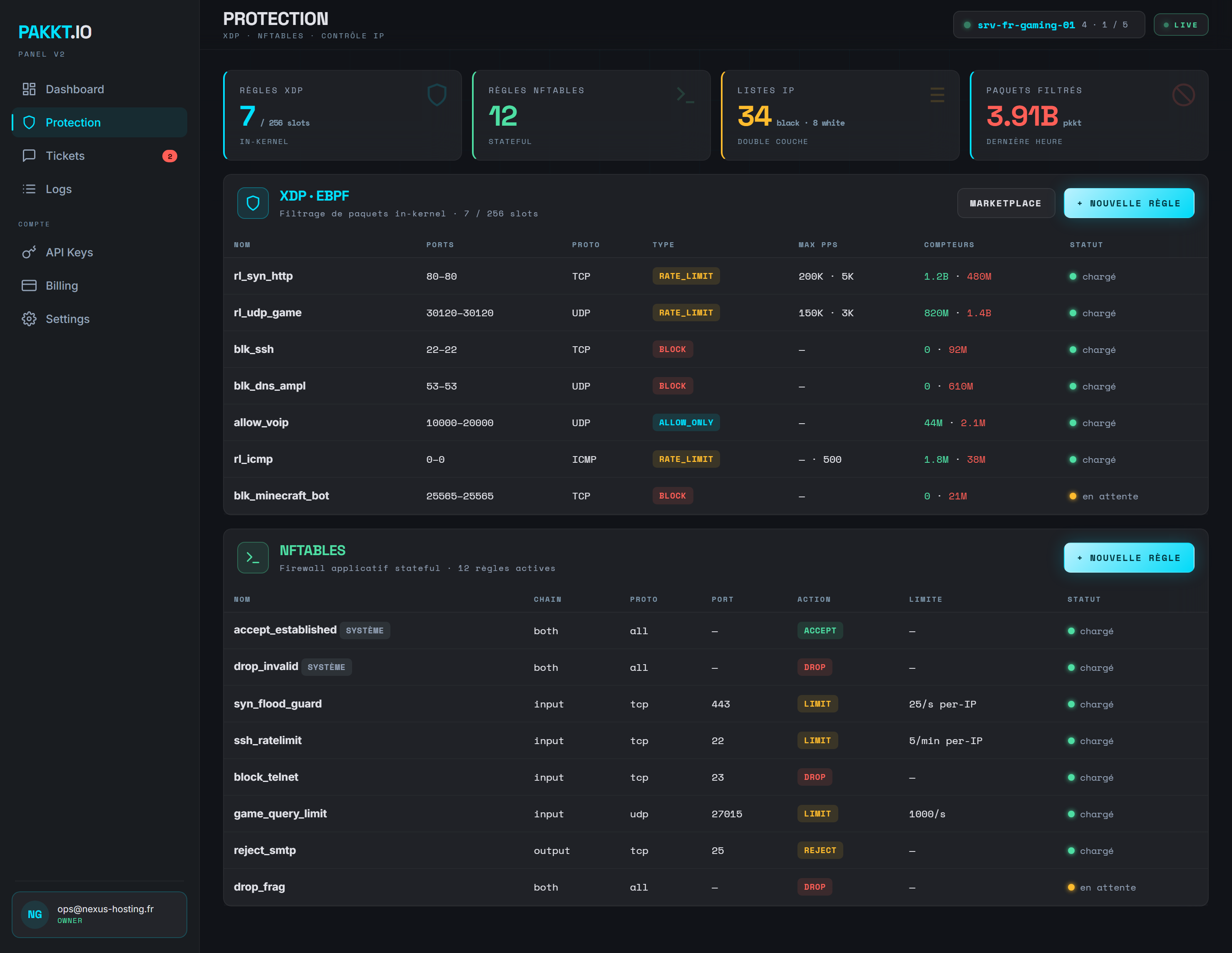Click the server status dot beside srv-fr-gaming-01
This screenshot has width=1232, height=953.
pos(967,25)
